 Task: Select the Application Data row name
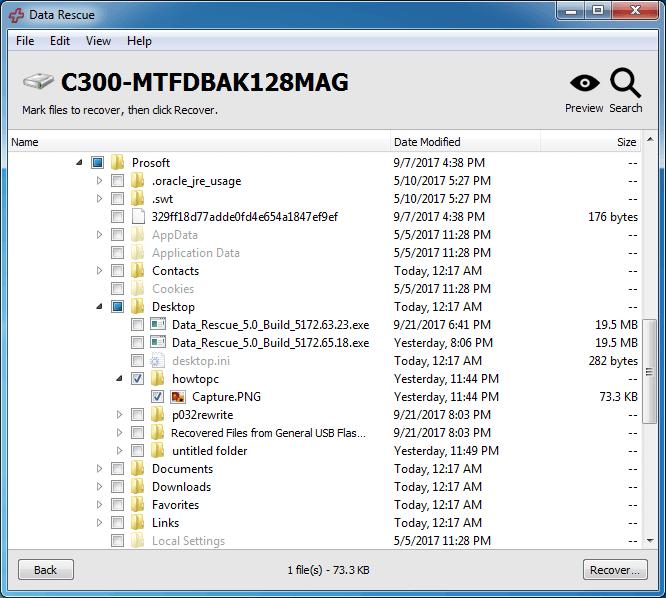(x=196, y=253)
